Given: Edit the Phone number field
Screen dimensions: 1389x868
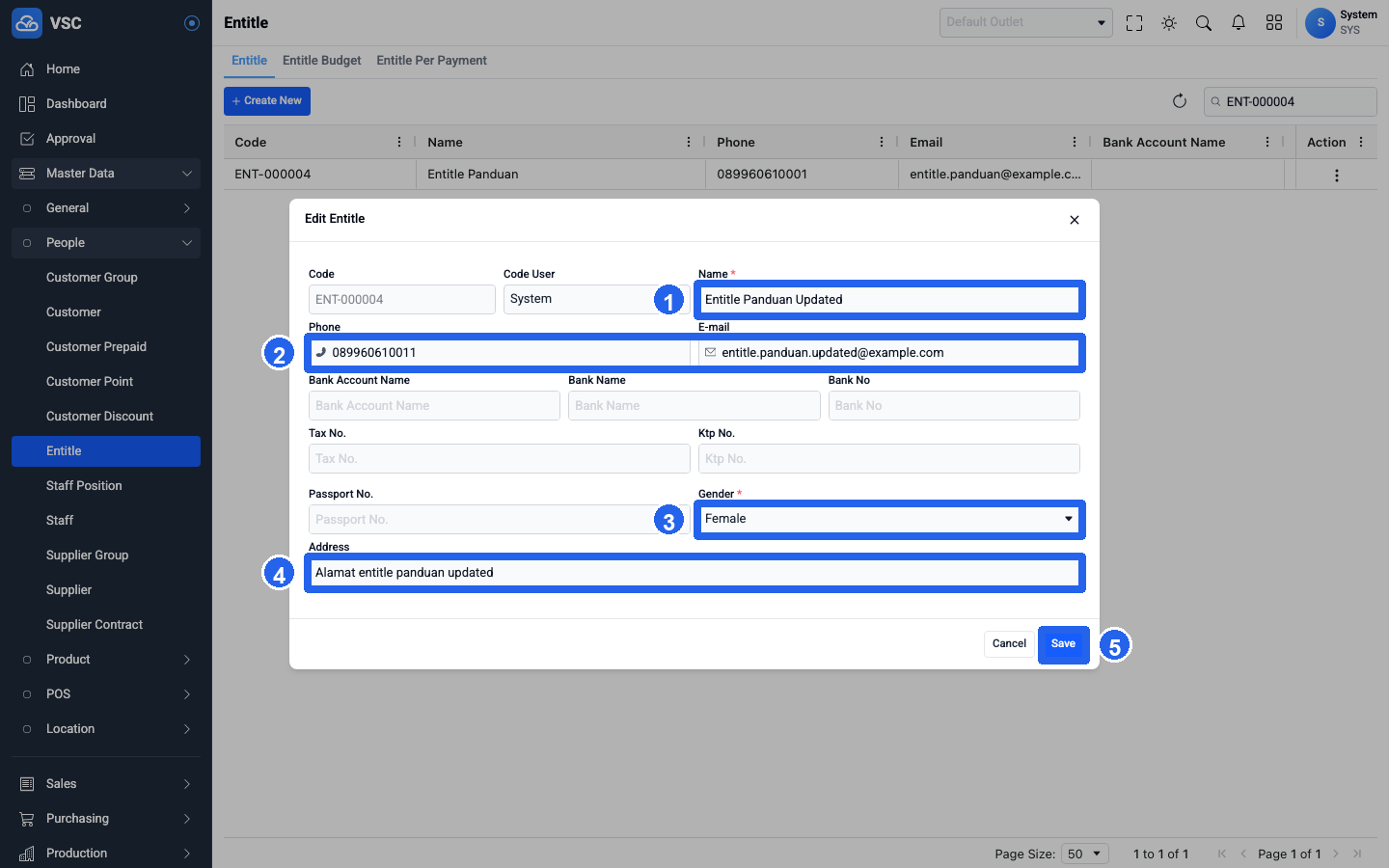Looking at the screenshot, I should (x=500, y=353).
